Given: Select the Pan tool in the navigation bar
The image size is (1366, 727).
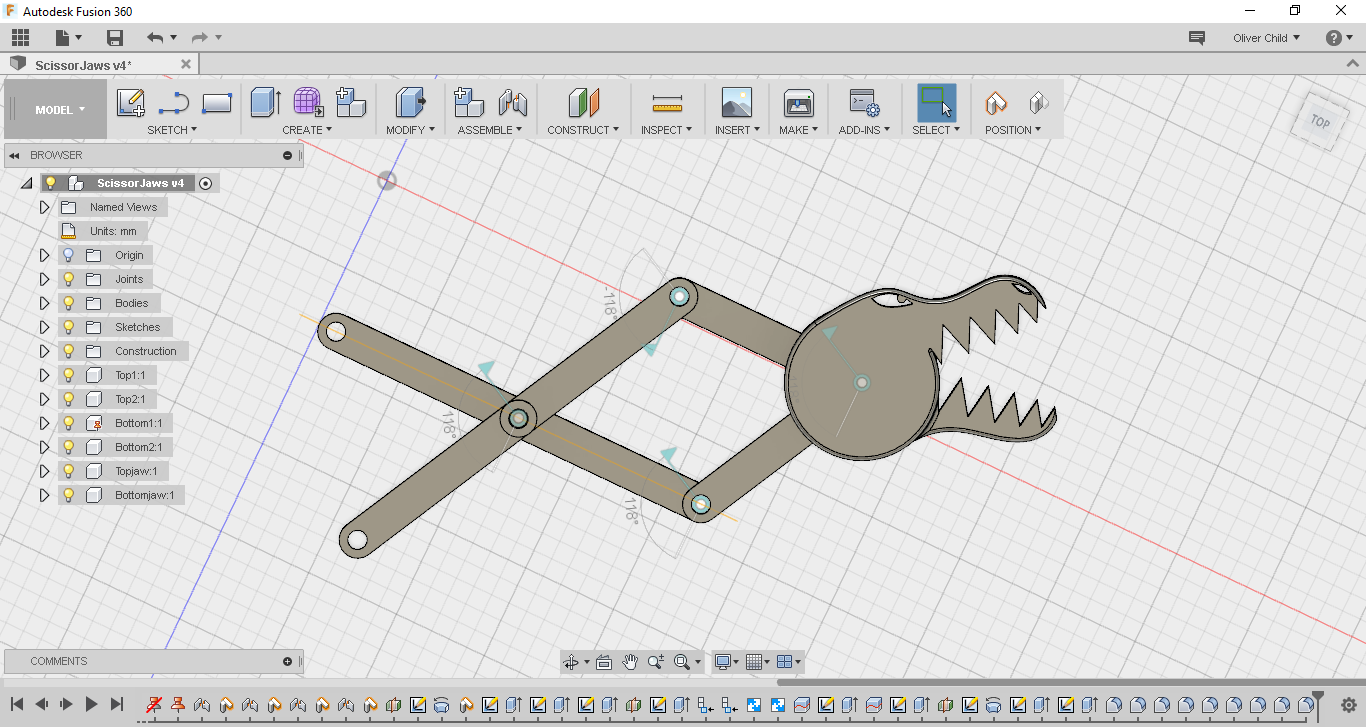Looking at the screenshot, I should tap(630, 661).
